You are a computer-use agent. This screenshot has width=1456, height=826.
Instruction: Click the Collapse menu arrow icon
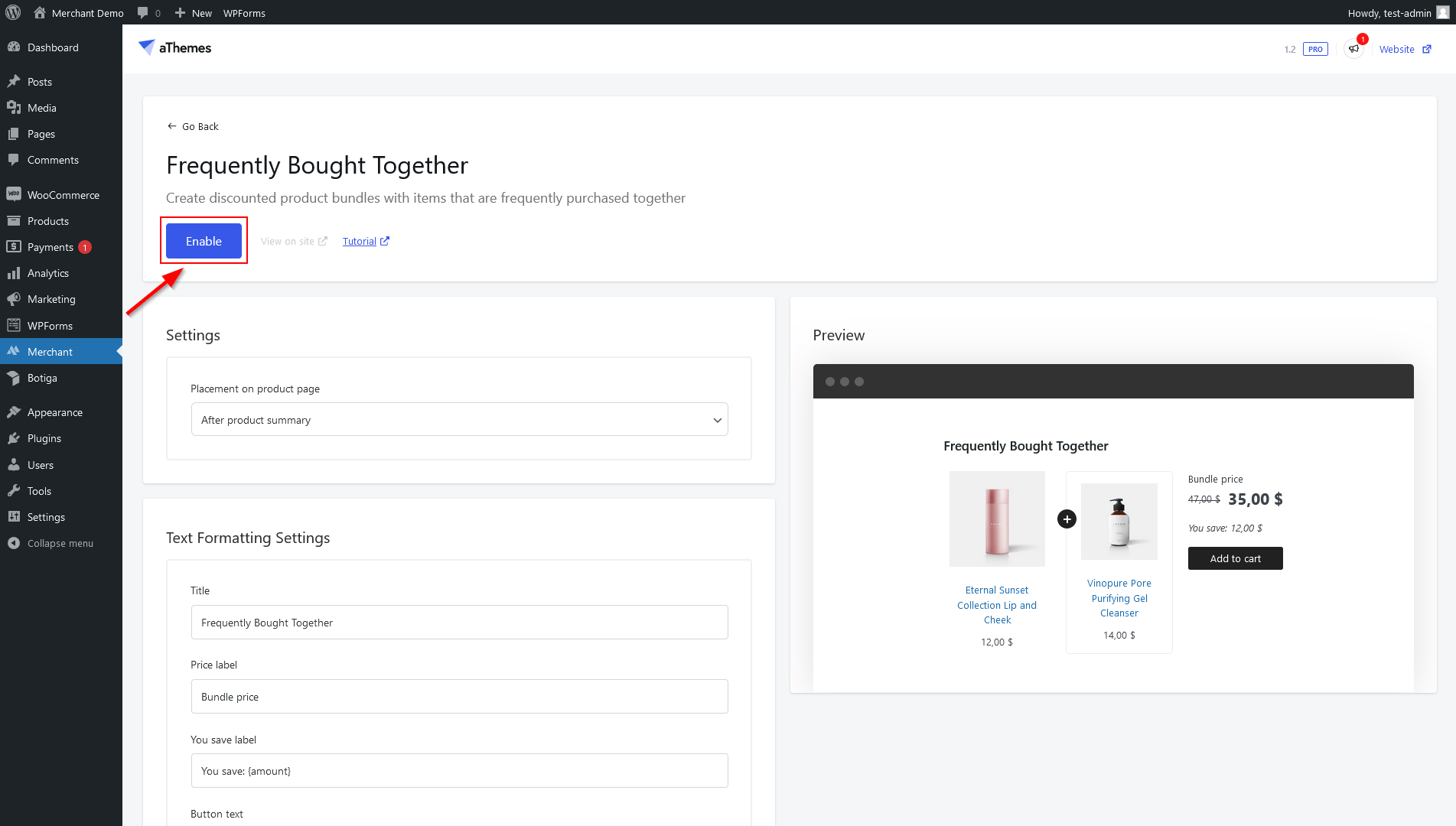[x=14, y=543]
